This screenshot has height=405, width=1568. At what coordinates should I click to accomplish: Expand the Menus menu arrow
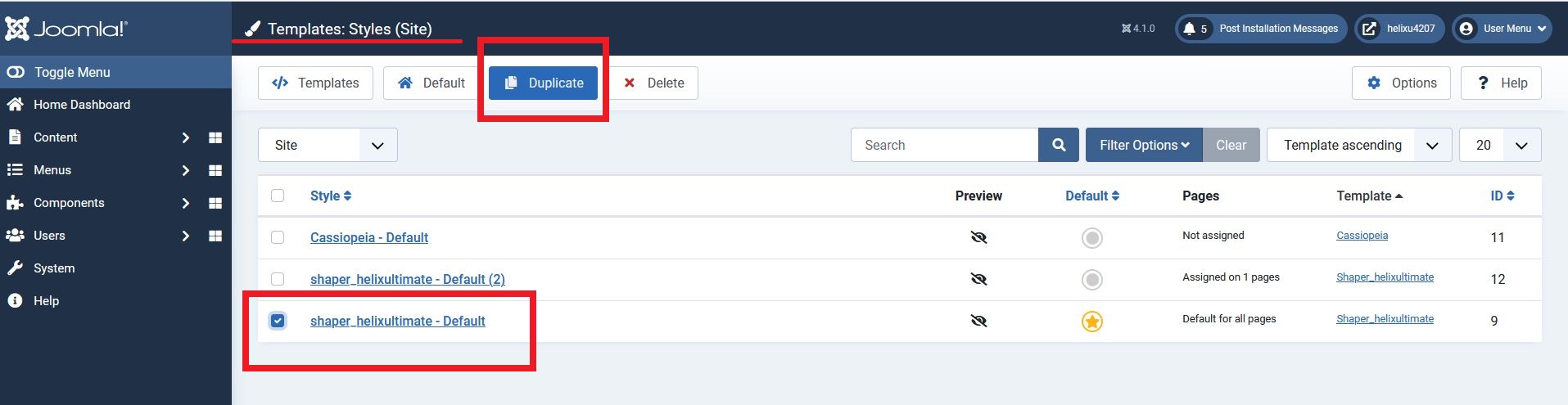pyautogui.click(x=186, y=170)
